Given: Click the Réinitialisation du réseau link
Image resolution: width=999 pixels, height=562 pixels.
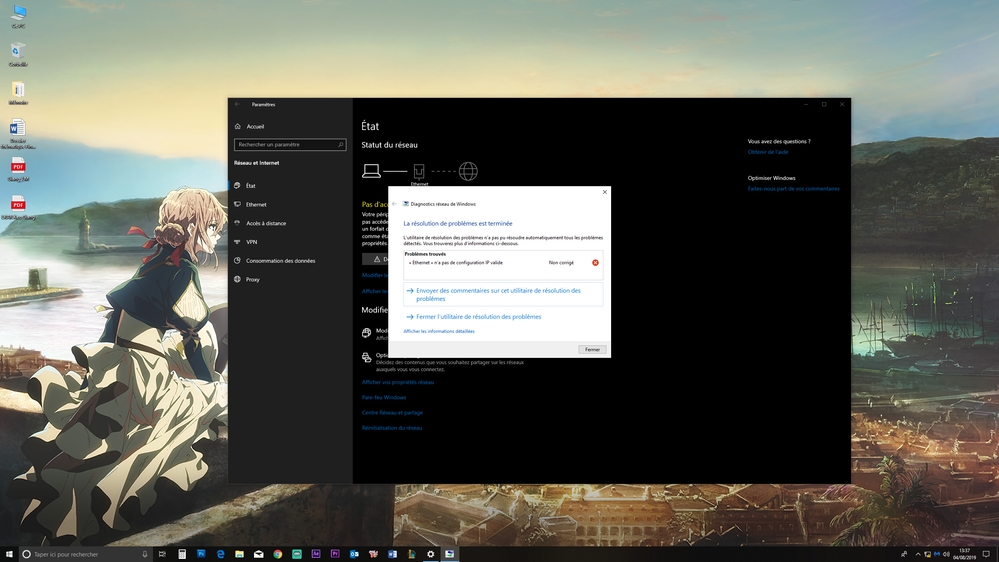Looking at the screenshot, I should pyautogui.click(x=392, y=428).
